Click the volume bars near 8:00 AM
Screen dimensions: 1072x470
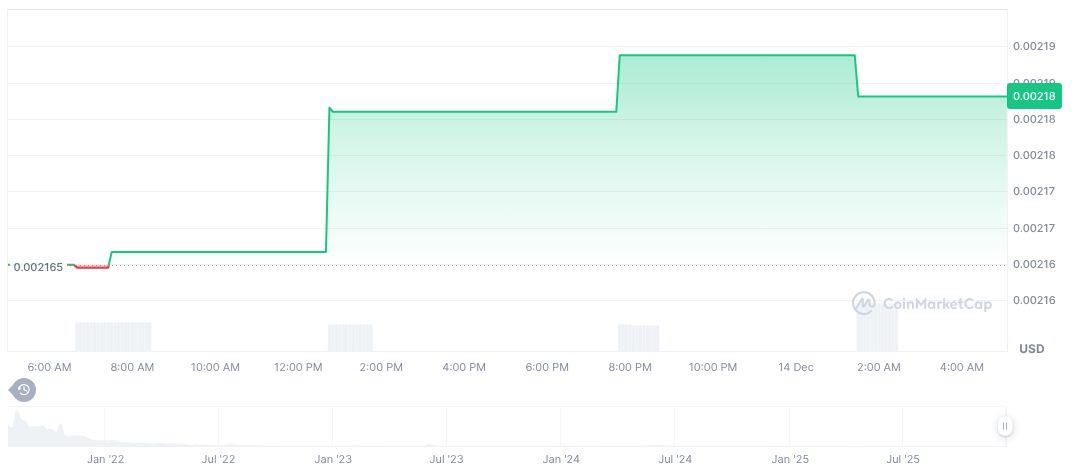click(113, 336)
